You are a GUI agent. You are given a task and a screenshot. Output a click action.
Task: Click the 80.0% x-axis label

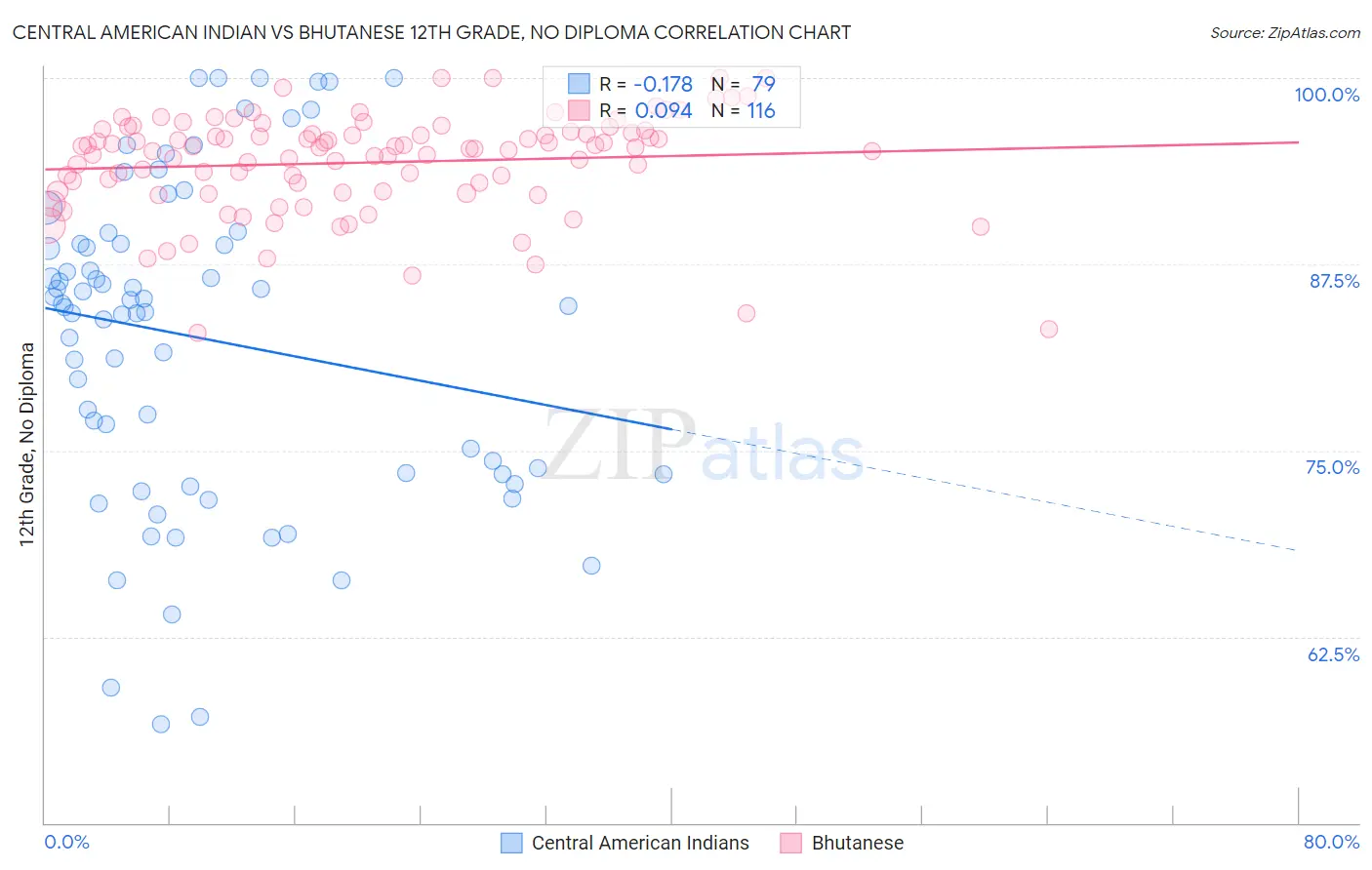pos(1331,842)
